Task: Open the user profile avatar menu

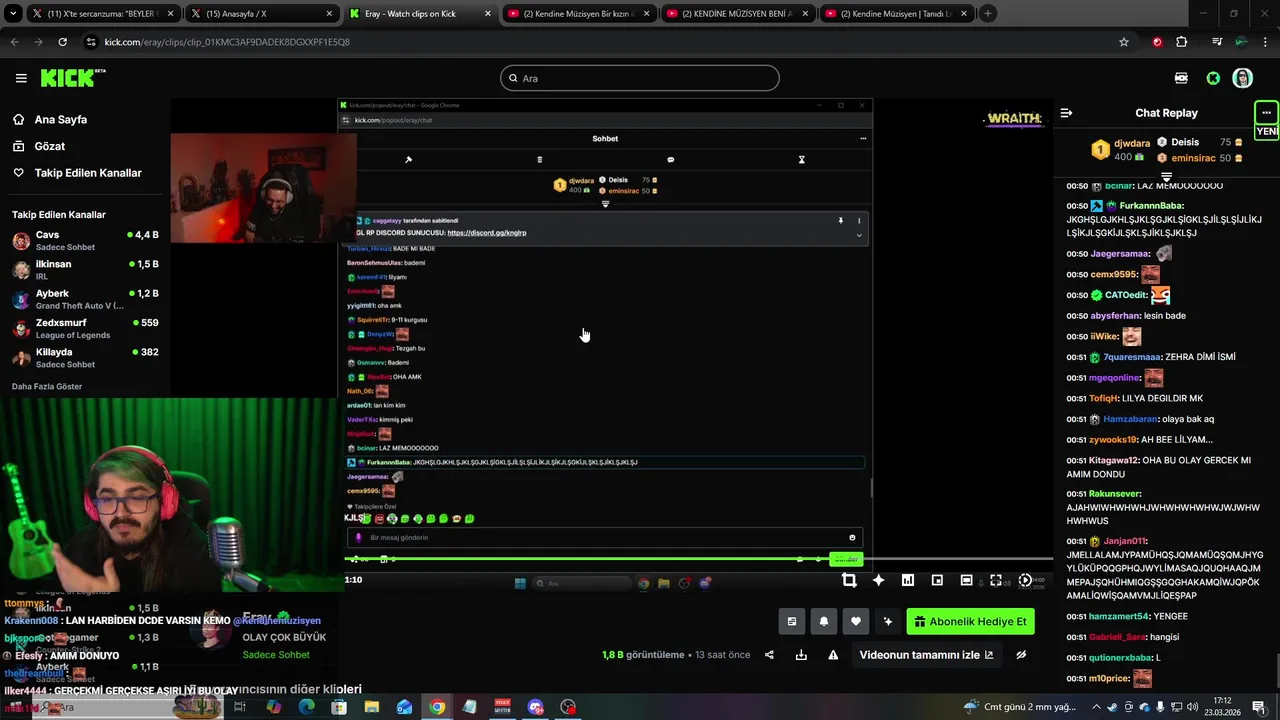Action: 1243,78
